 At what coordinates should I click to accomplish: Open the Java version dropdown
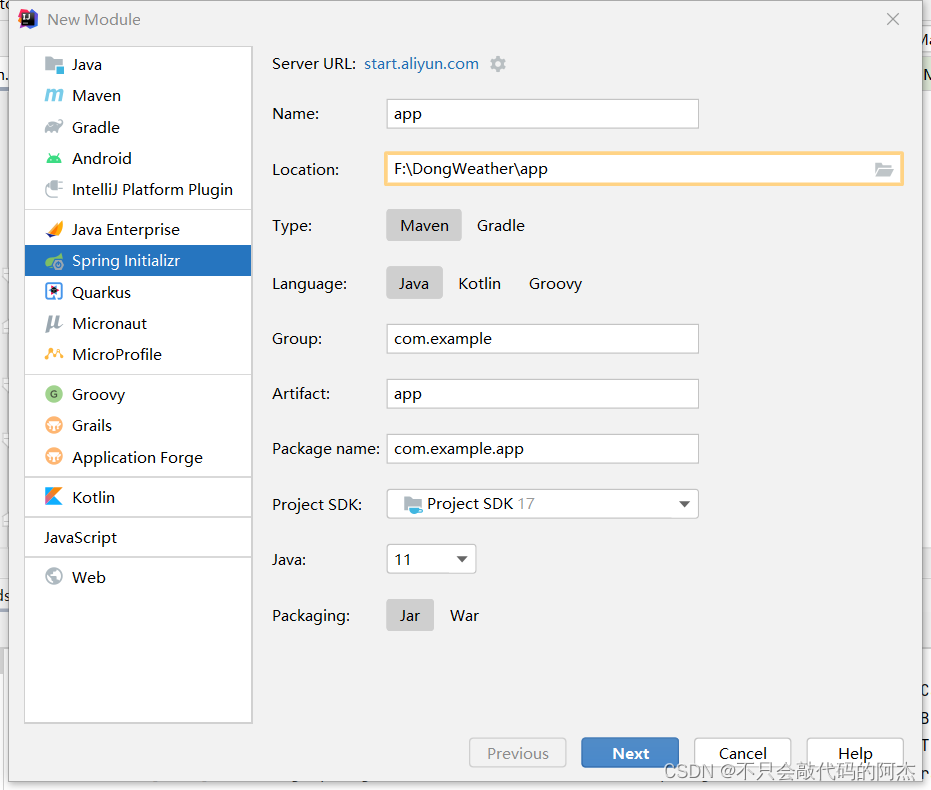pos(431,559)
